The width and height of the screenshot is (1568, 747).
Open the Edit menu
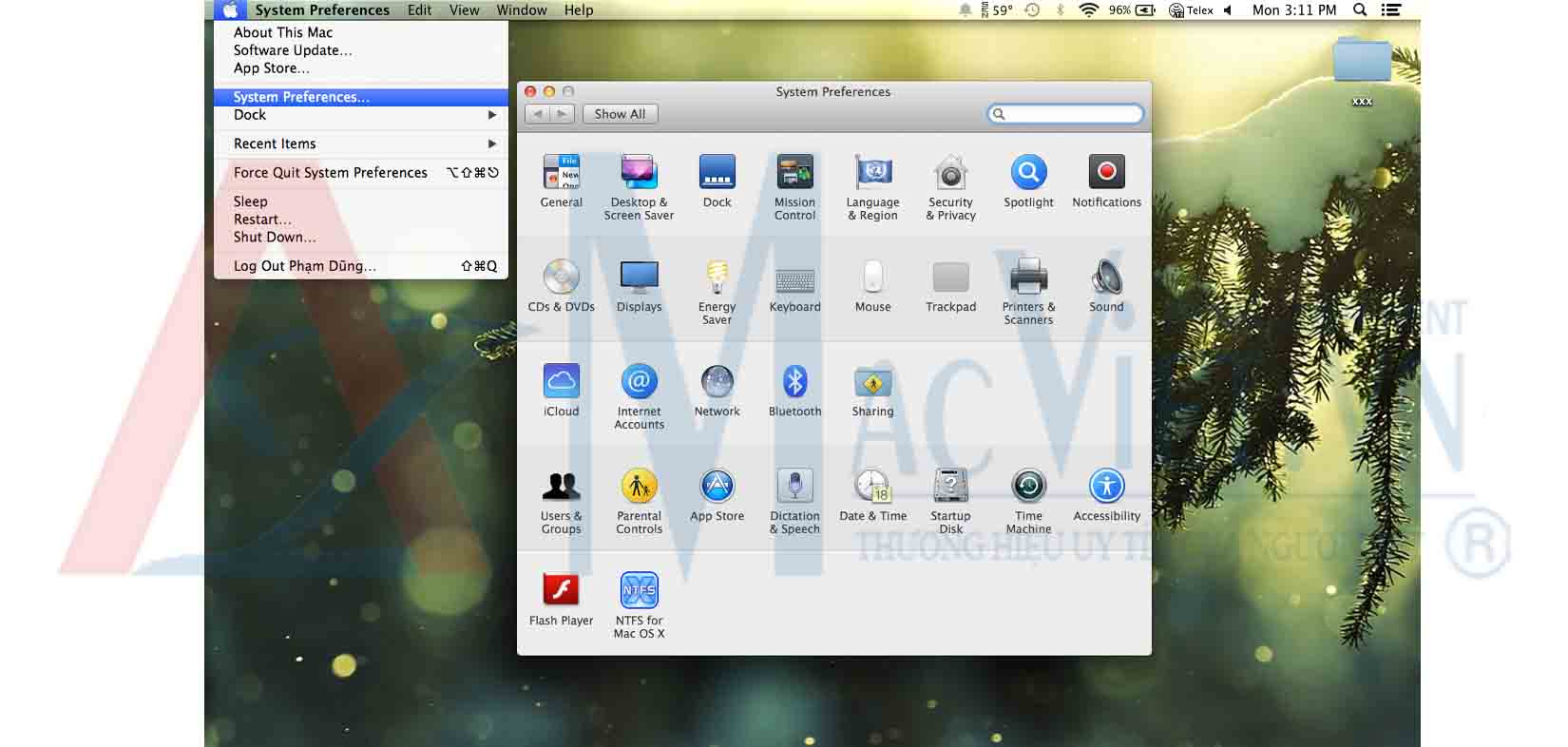click(x=419, y=10)
